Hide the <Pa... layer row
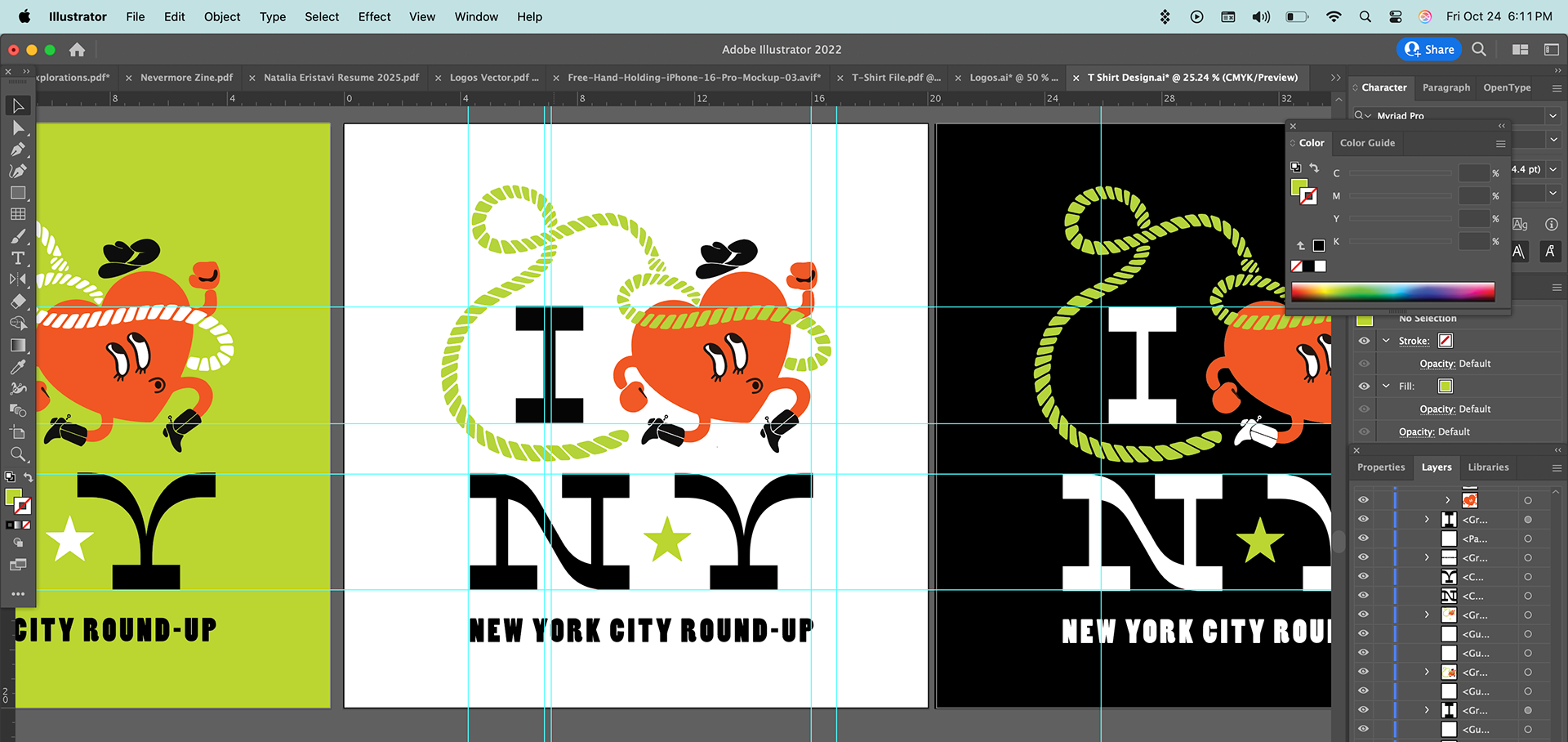This screenshot has width=1568, height=742. (x=1363, y=539)
